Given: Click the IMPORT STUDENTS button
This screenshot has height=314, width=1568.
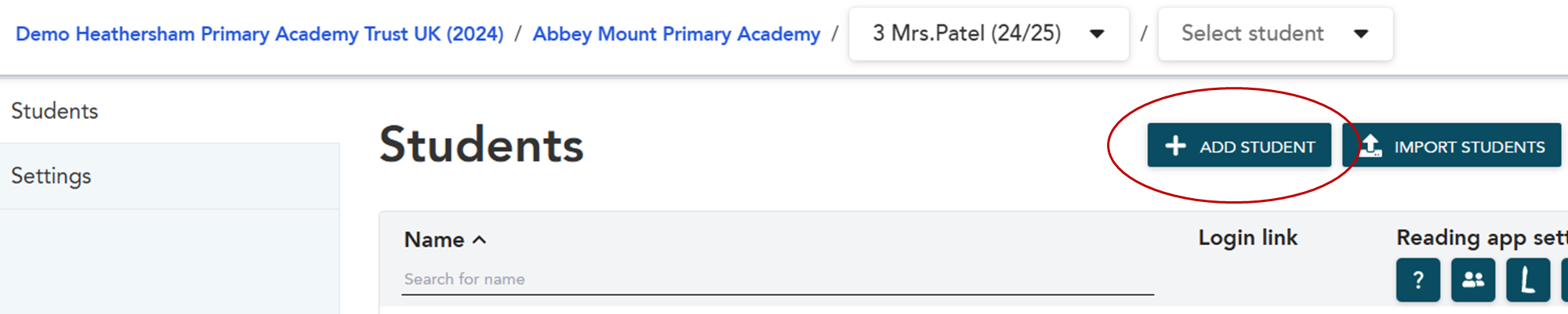Looking at the screenshot, I should tap(1452, 146).
